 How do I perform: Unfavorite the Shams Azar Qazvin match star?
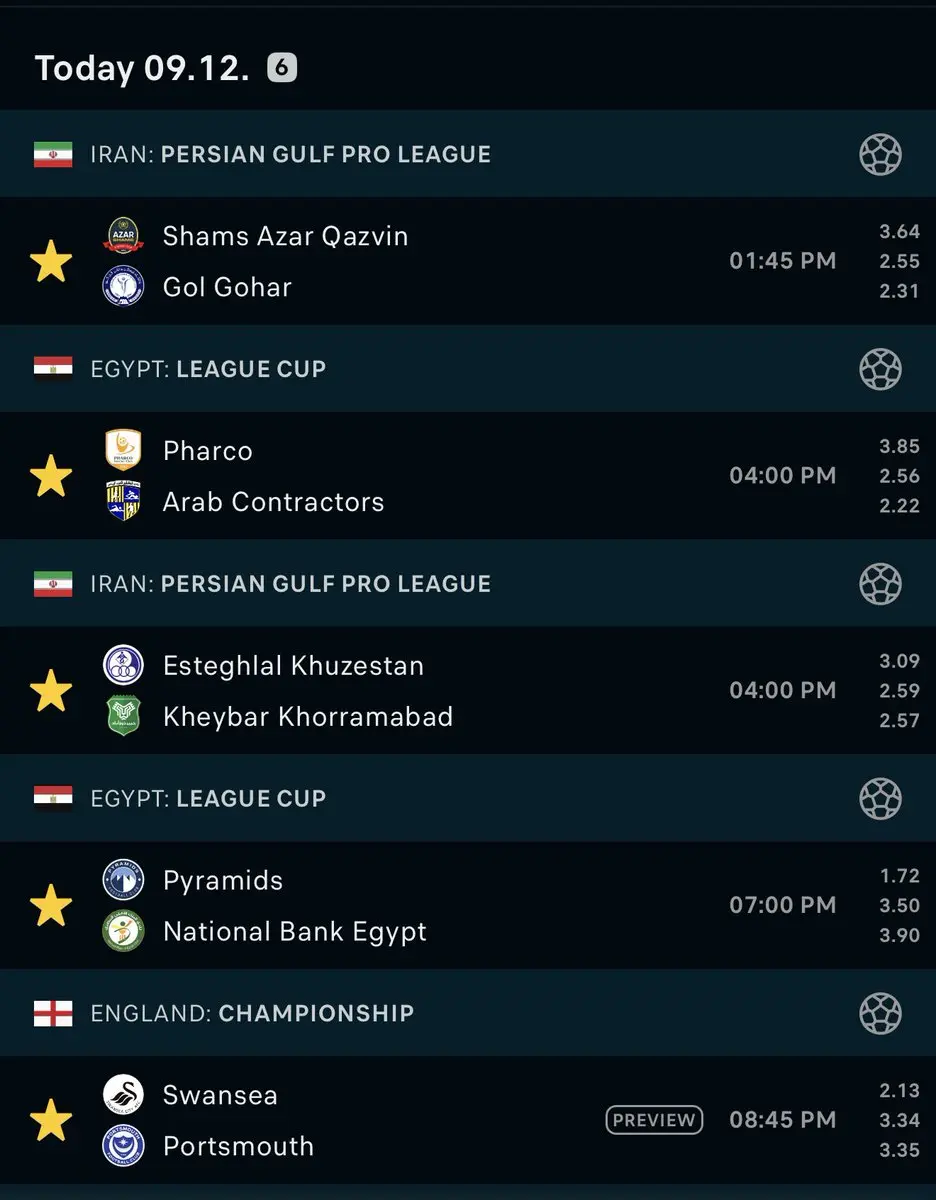(51, 261)
